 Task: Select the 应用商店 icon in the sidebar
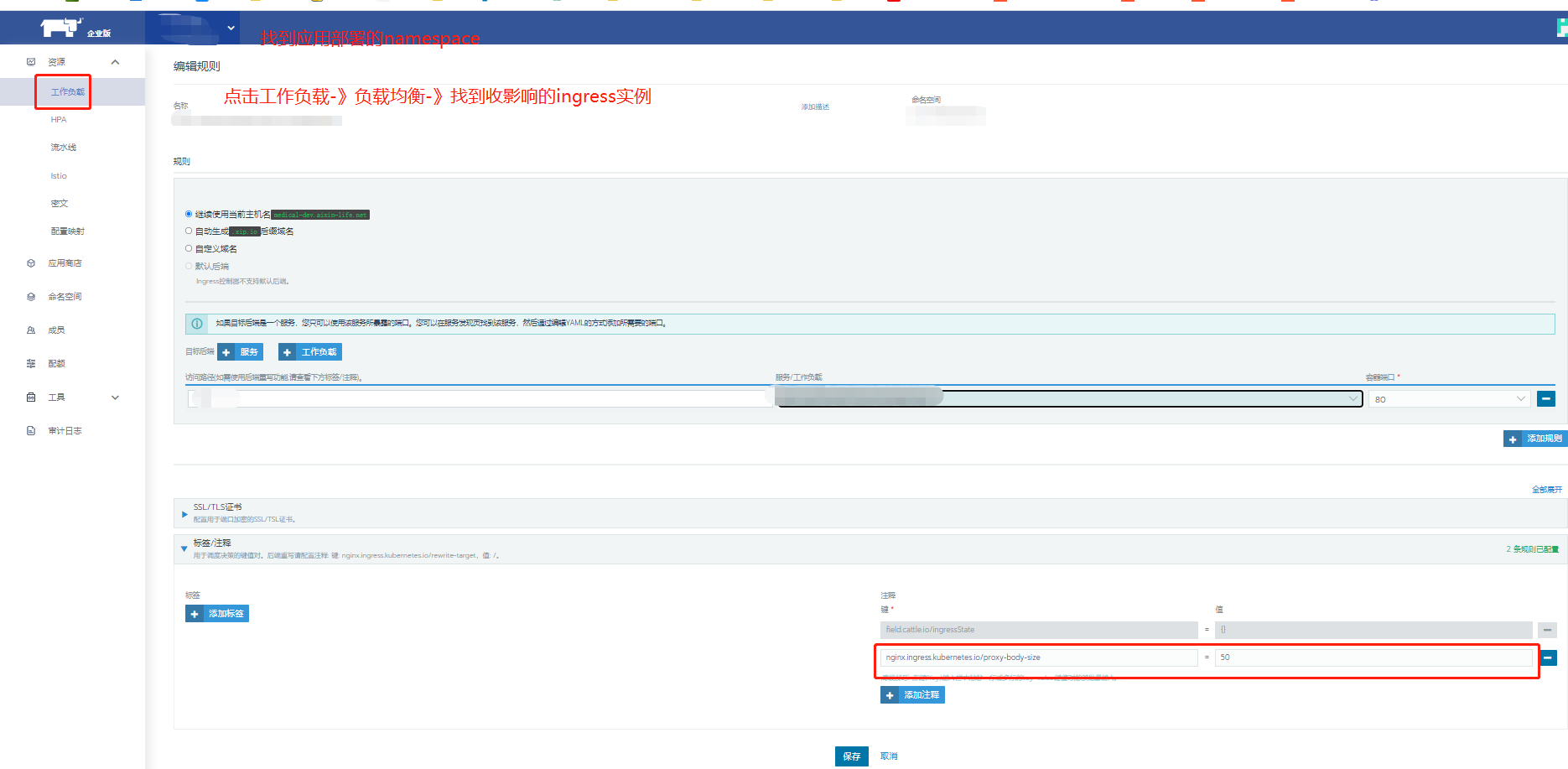click(30, 262)
